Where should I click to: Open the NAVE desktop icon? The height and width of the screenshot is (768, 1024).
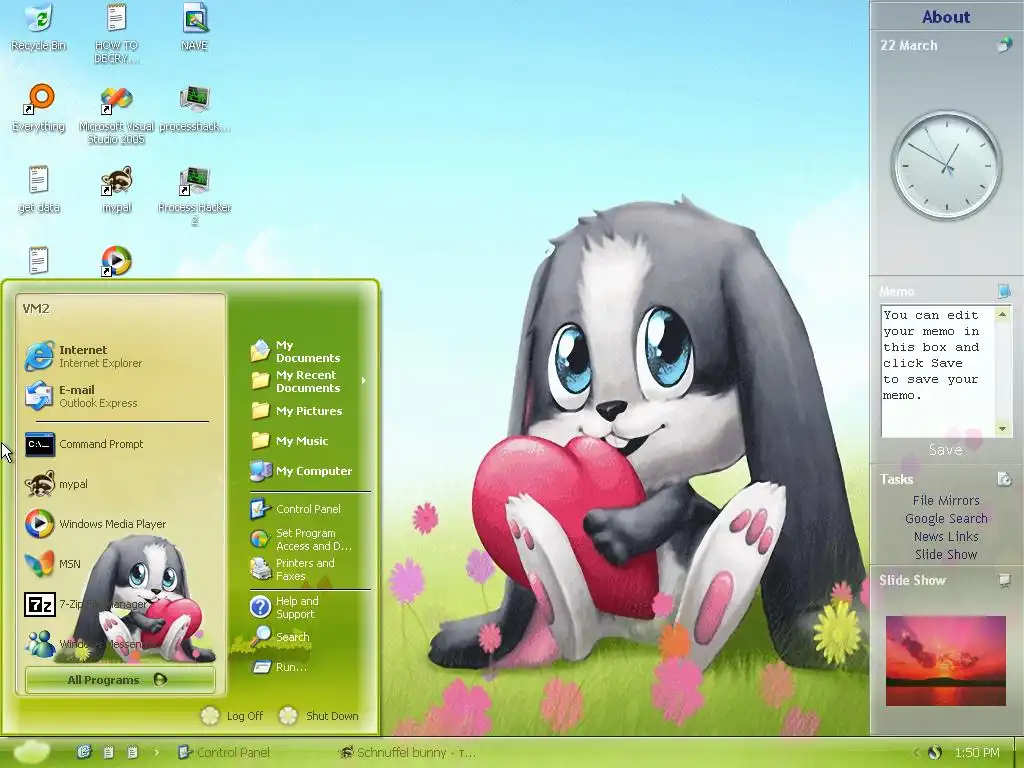click(x=195, y=27)
